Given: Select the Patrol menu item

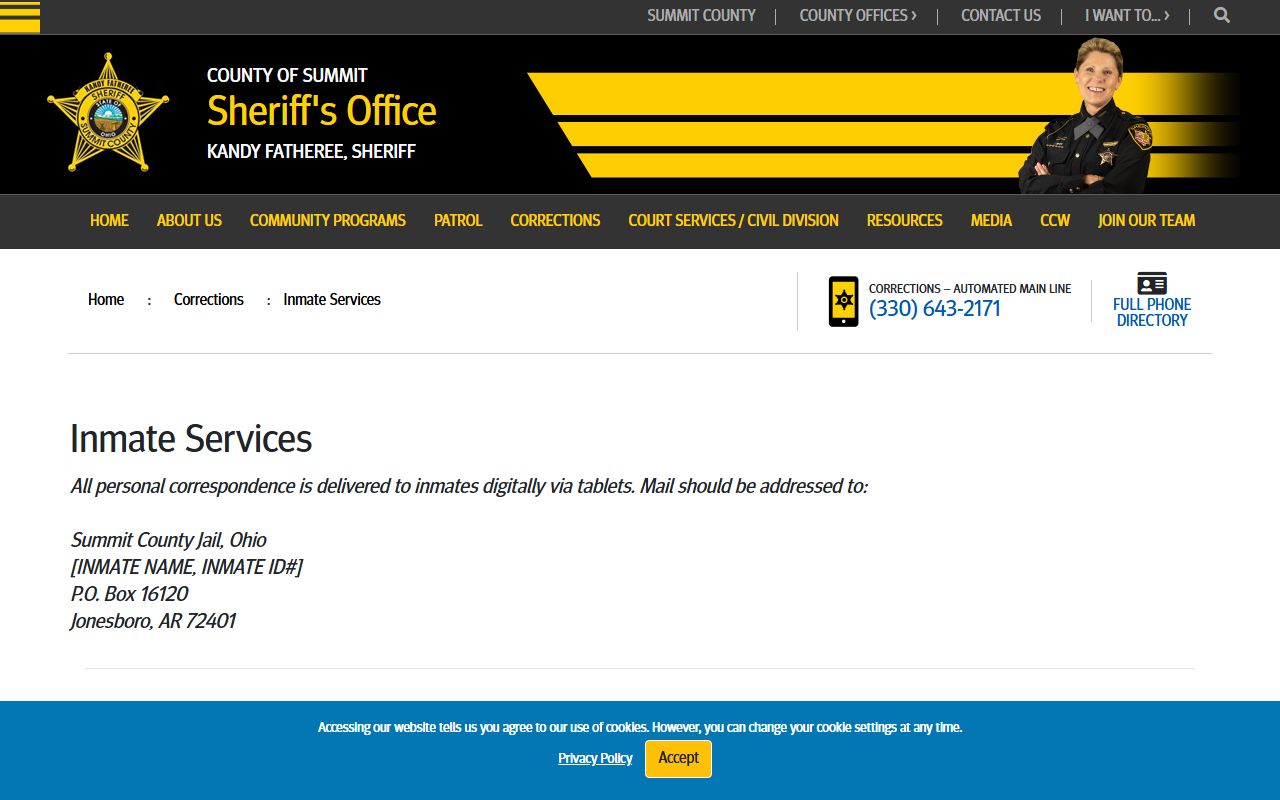Looking at the screenshot, I should coord(458,220).
